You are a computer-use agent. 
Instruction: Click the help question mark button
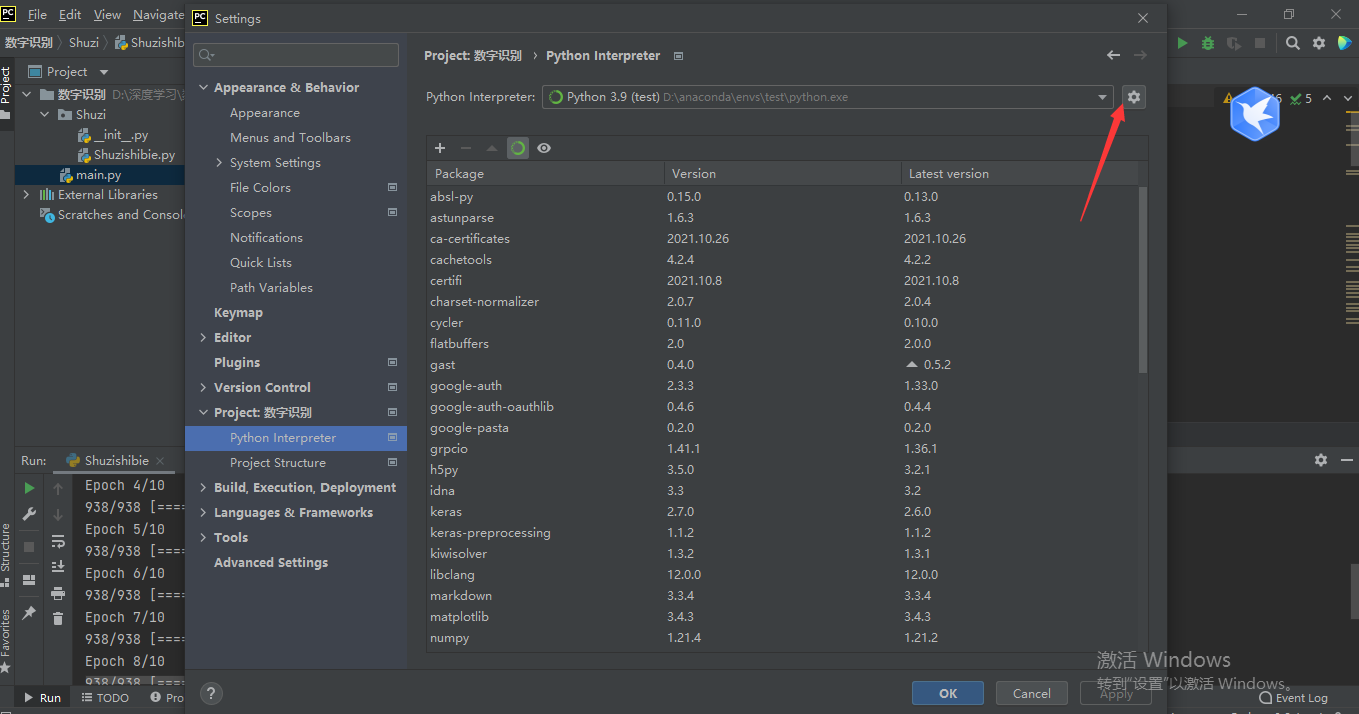[x=211, y=693]
